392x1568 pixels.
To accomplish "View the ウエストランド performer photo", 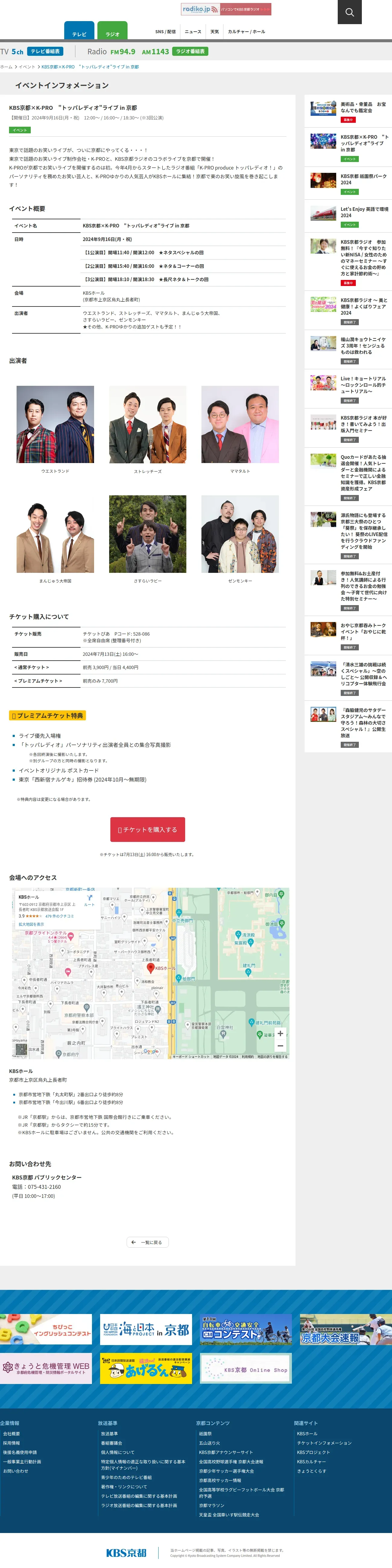I will click(x=55, y=424).
